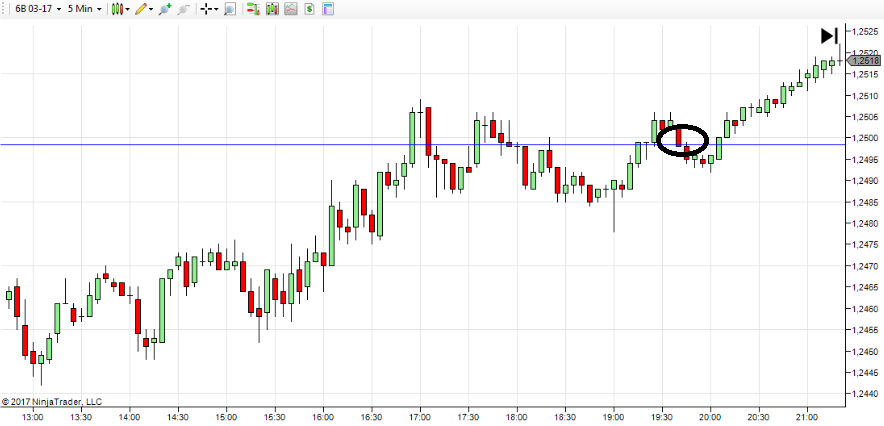The width and height of the screenshot is (884, 426).
Task: Open the 6B 03-17 instrument selector
Action: click(x=38, y=9)
